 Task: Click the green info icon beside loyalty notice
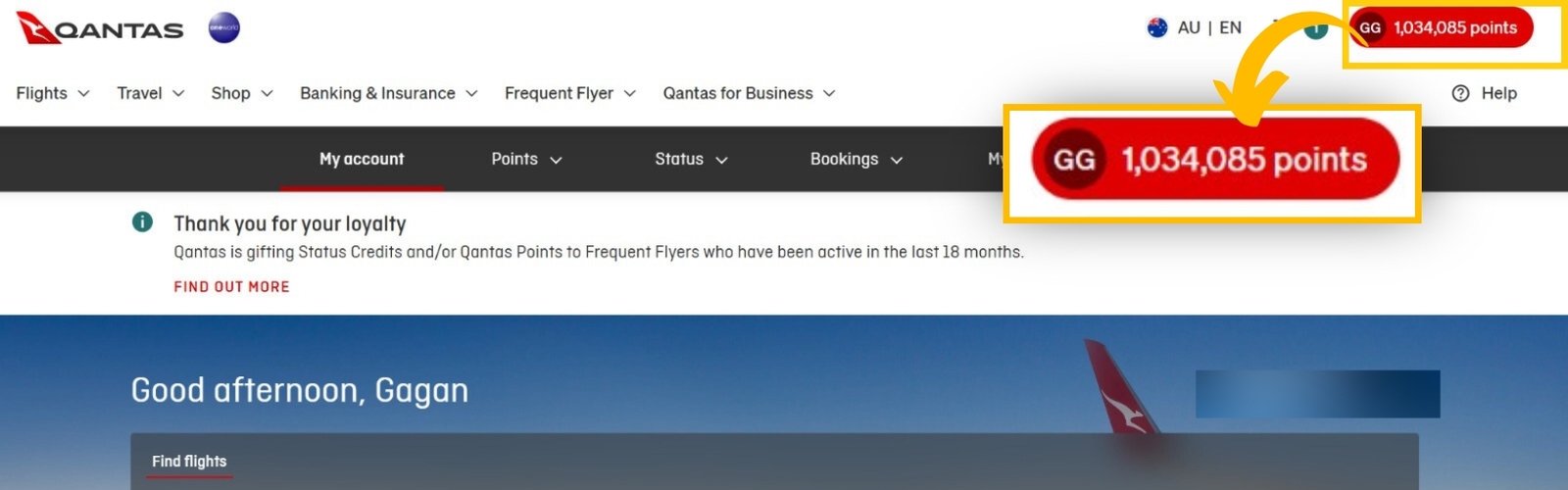[142, 222]
